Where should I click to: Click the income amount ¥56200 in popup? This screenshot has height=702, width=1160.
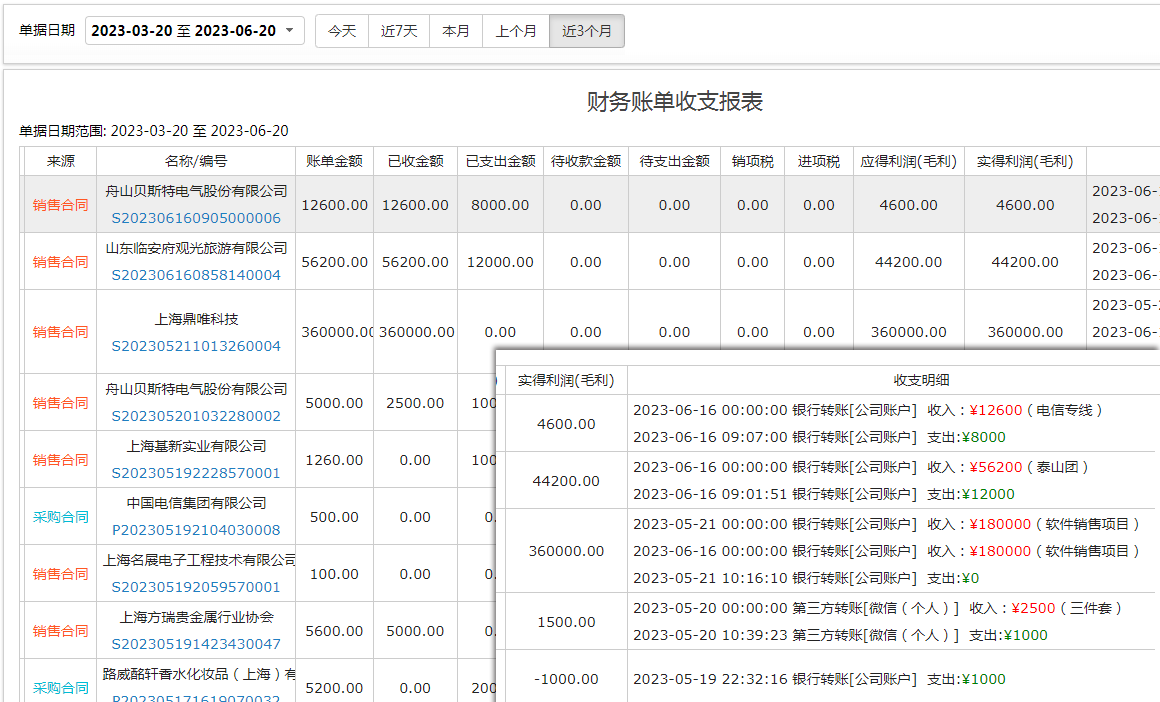996,468
